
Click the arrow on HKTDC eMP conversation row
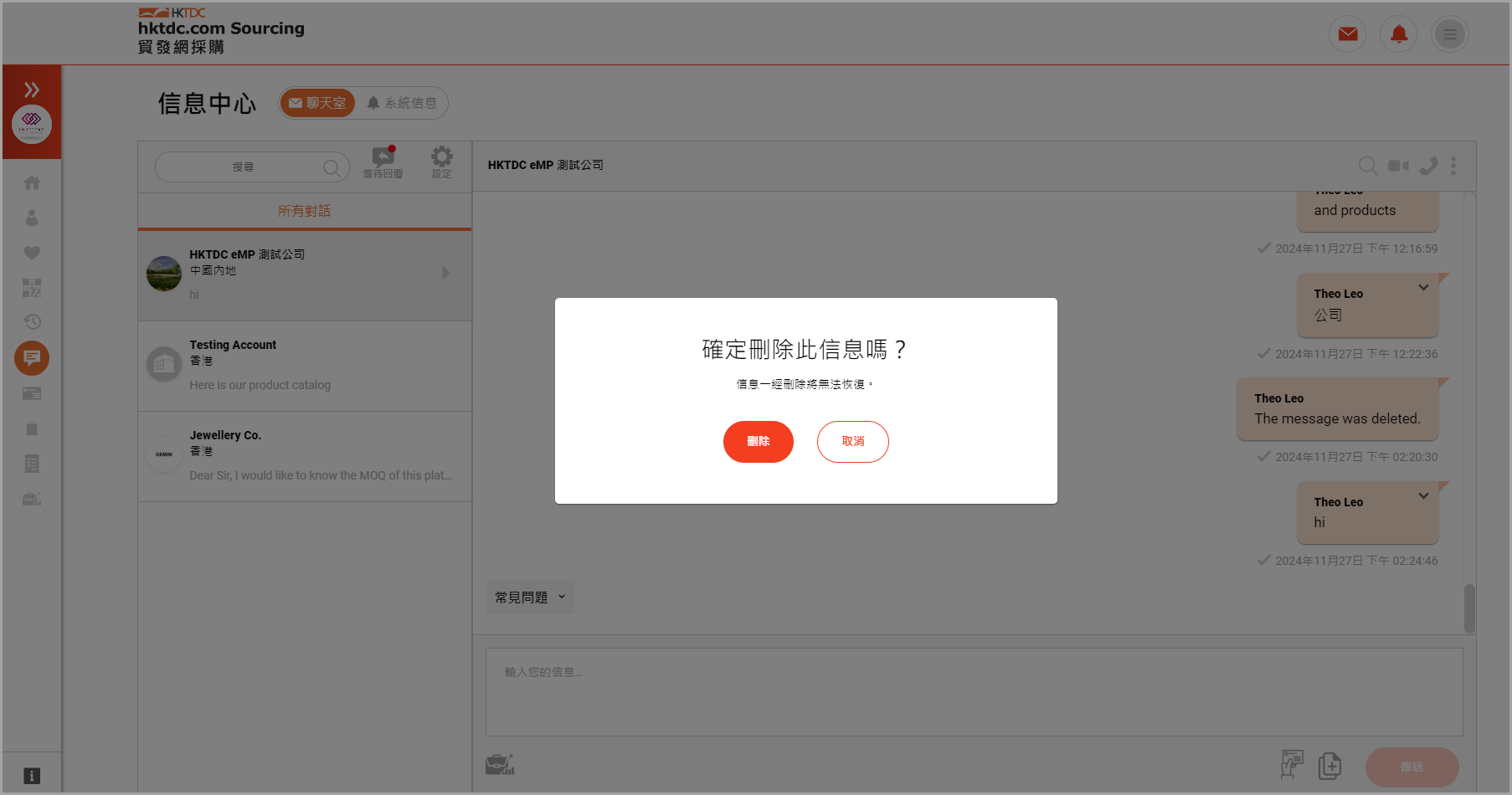point(445,273)
